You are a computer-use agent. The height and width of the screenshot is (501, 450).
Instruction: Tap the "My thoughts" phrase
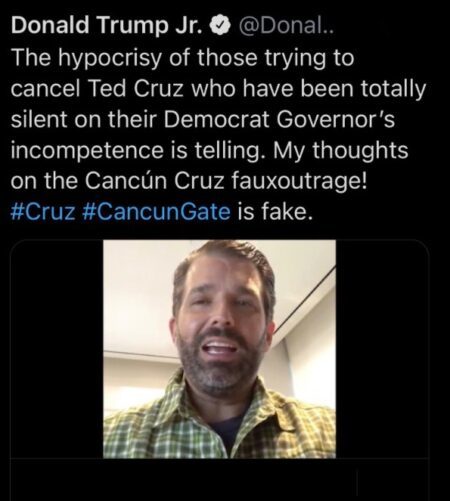click(341, 151)
